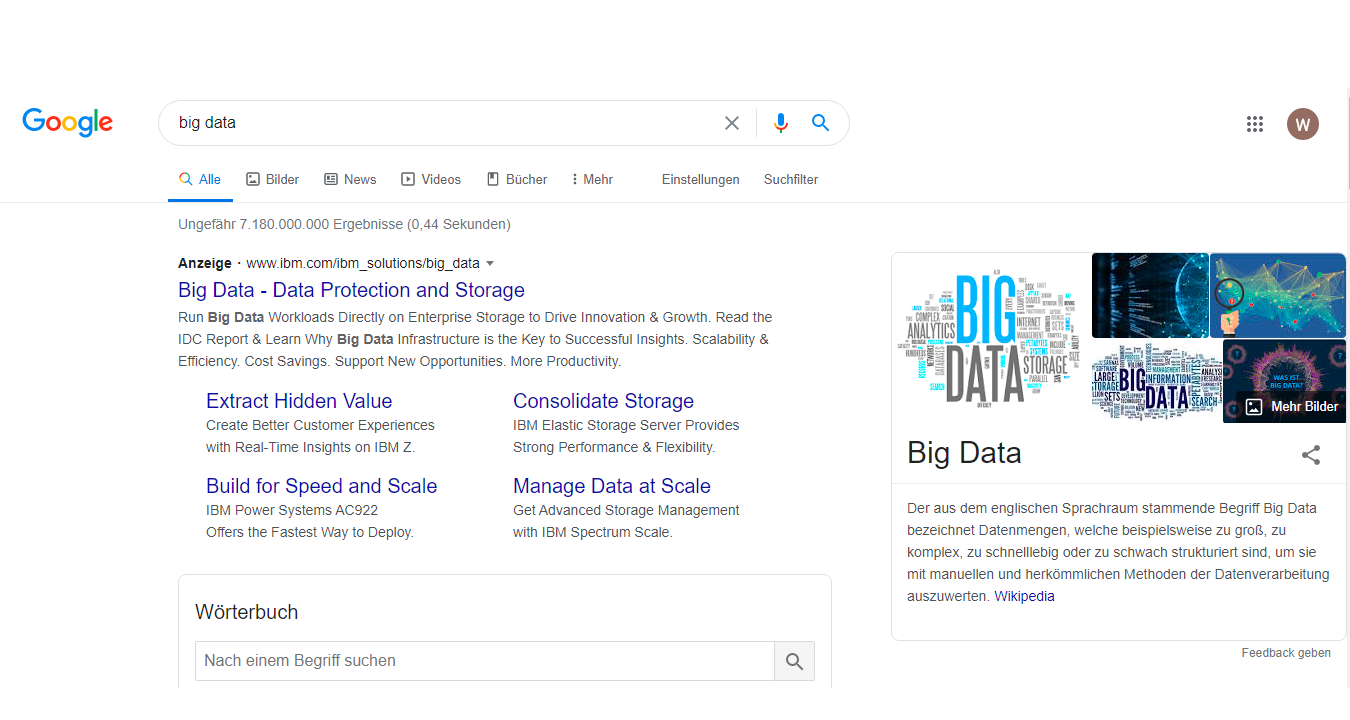This screenshot has width=1350, height=720.
Task: Open Suchfilter
Action: click(x=791, y=180)
